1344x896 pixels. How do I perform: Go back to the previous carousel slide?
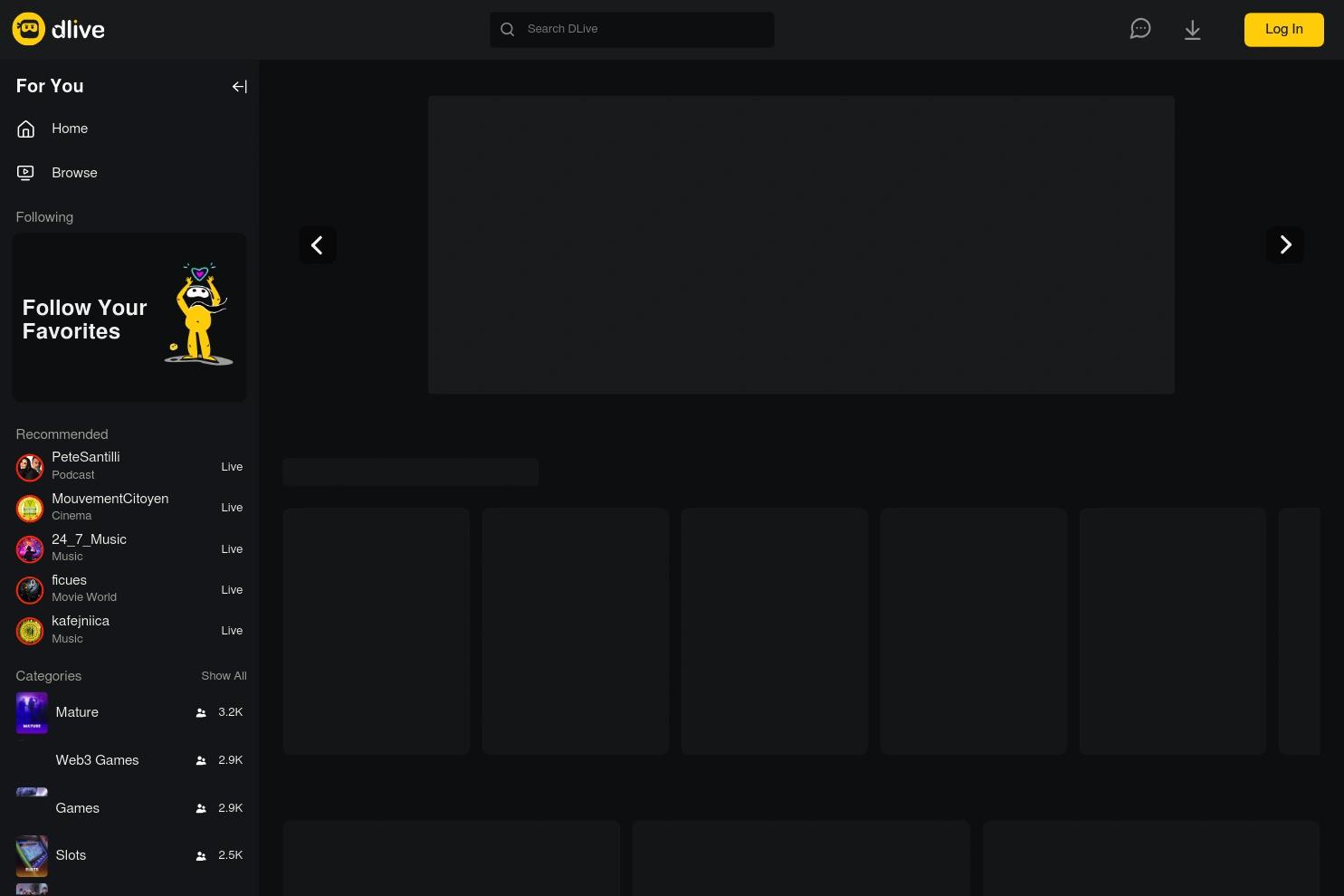(318, 244)
